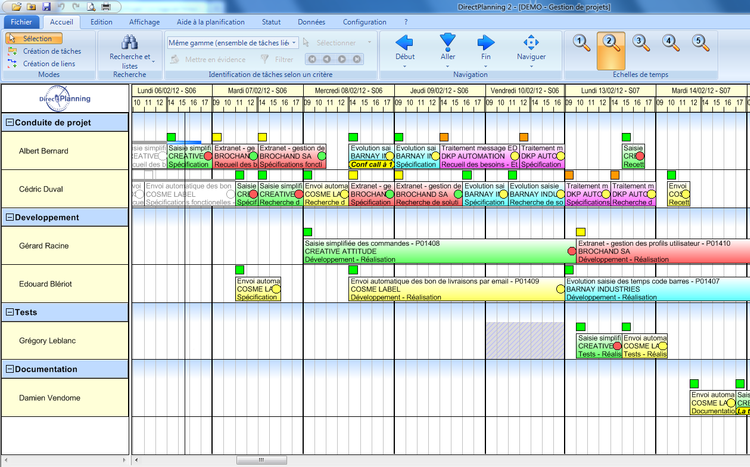The height and width of the screenshot is (467, 750).
Task: Open the Même gamme criteria combo box
Action: coord(233,43)
